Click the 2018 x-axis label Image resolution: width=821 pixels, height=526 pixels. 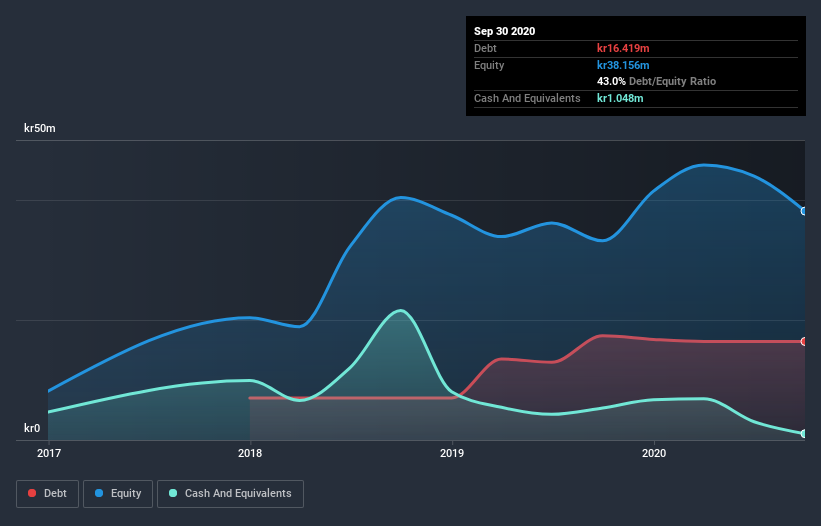pyautogui.click(x=250, y=453)
